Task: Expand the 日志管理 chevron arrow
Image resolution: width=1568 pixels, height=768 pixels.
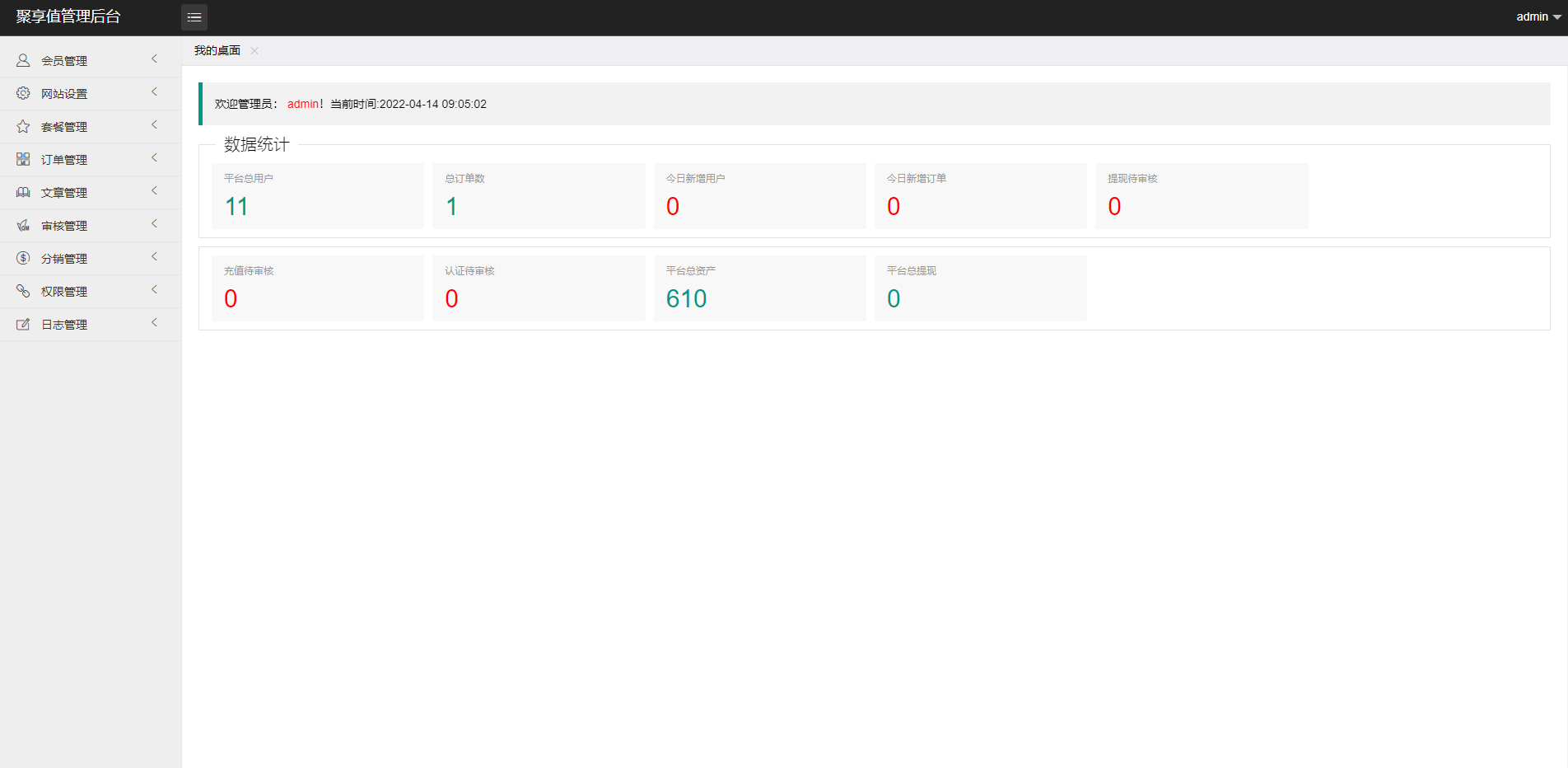Action: coord(154,323)
